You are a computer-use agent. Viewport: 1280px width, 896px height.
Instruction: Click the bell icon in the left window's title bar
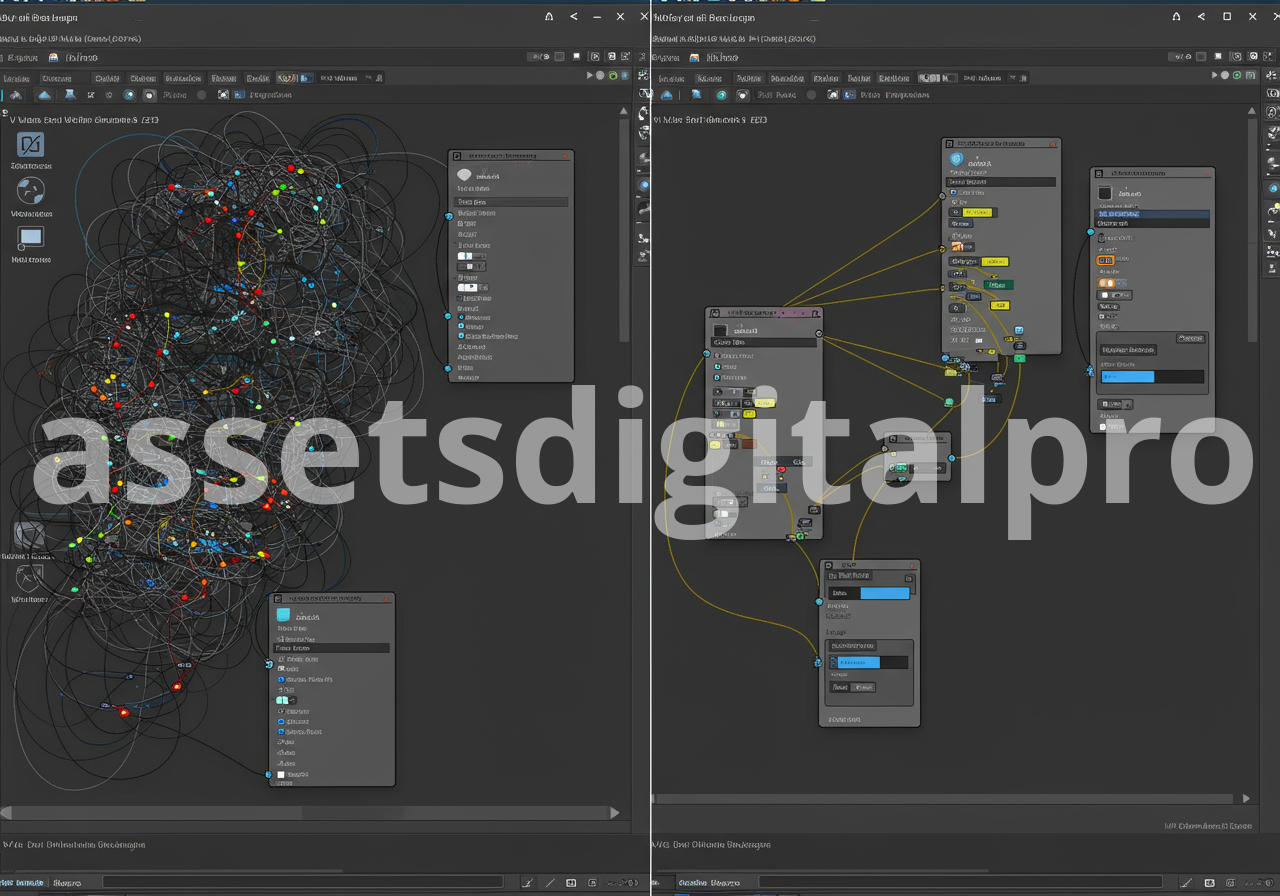pyautogui.click(x=549, y=16)
